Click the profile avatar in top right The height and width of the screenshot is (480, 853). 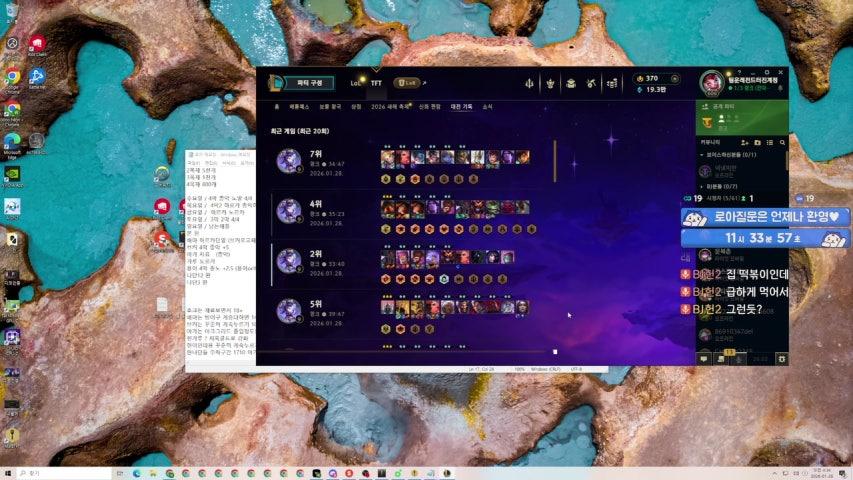711,82
